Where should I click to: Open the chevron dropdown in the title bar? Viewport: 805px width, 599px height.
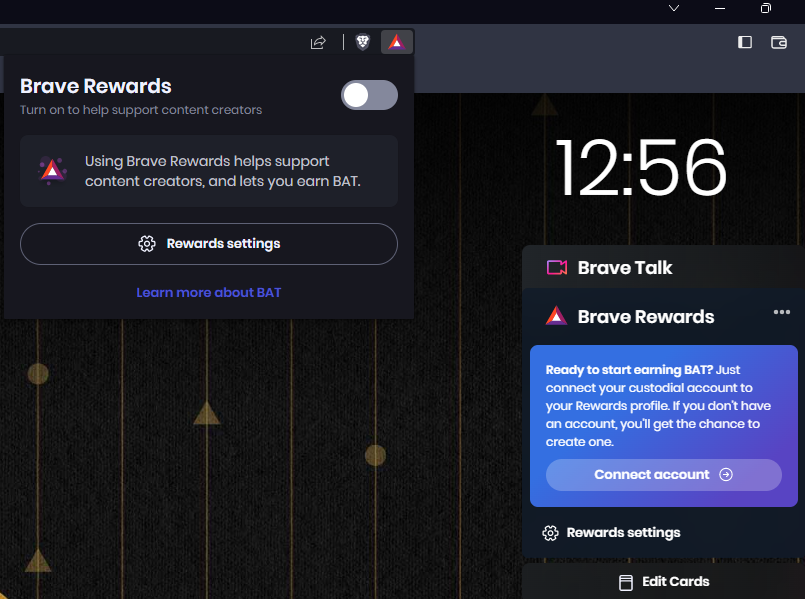(x=673, y=9)
